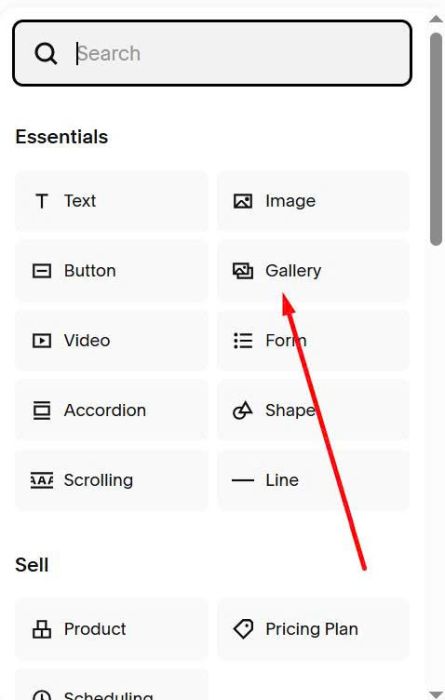Image resolution: width=445 pixels, height=700 pixels.
Task: Insert an Accordion block
Action: [x=112, y=410]
